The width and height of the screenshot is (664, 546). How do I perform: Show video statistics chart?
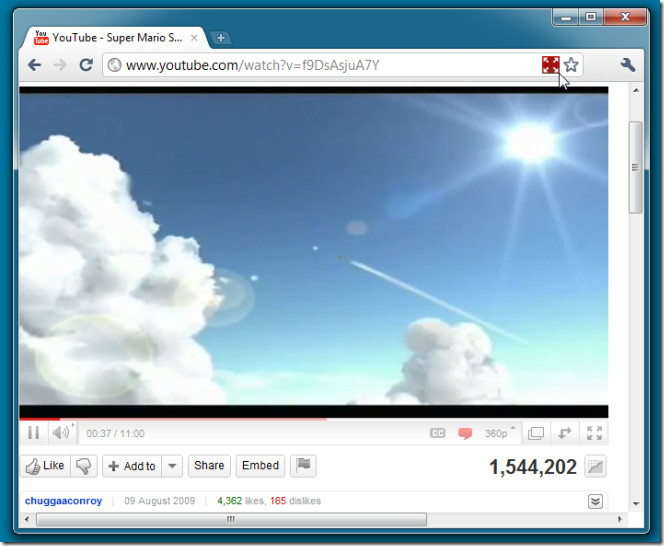click(x=595, y=467)
